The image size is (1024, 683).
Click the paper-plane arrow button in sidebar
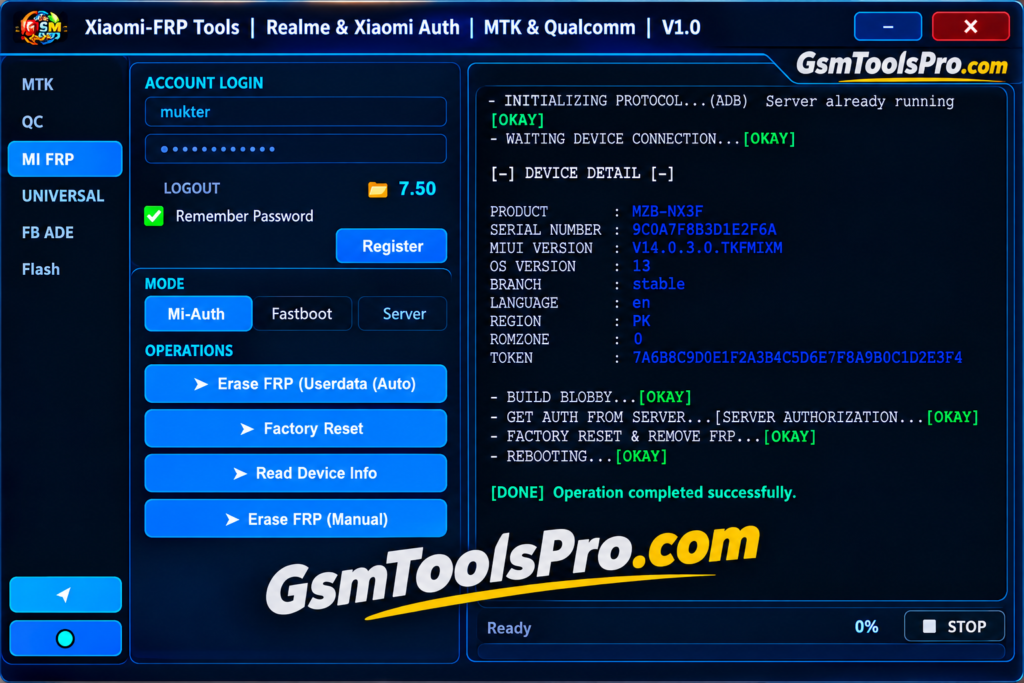coord(65,594)
